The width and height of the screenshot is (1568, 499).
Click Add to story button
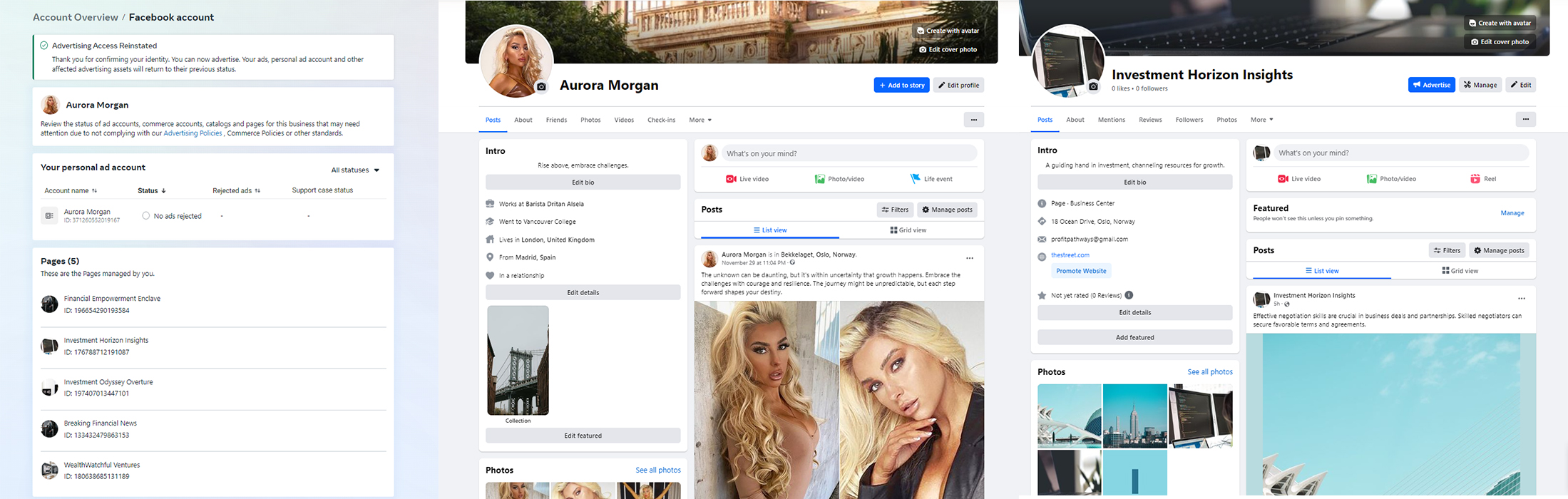(901, 85)
